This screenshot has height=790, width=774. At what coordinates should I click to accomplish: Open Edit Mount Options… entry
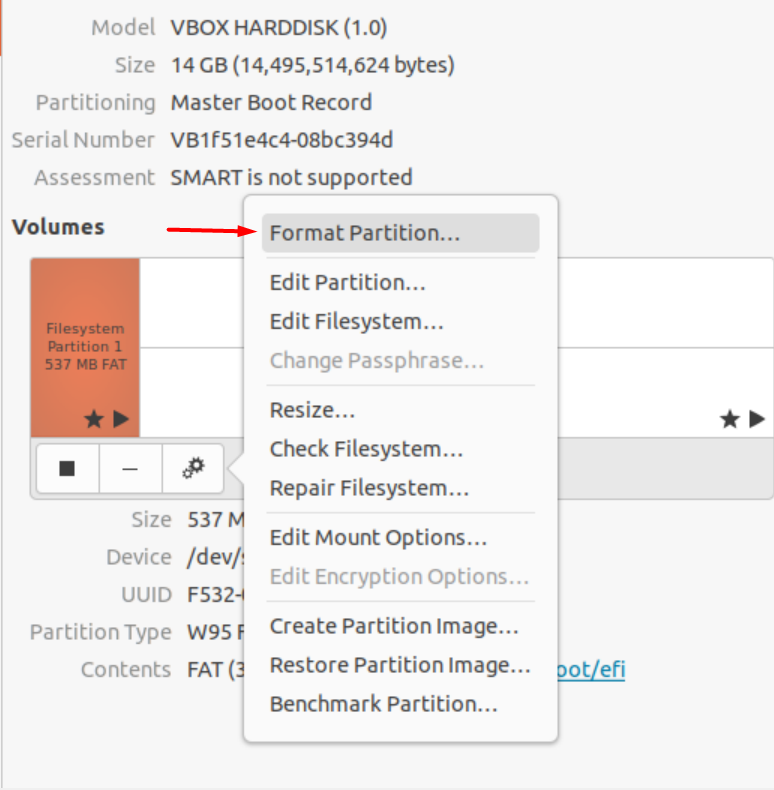click(379, 538)
